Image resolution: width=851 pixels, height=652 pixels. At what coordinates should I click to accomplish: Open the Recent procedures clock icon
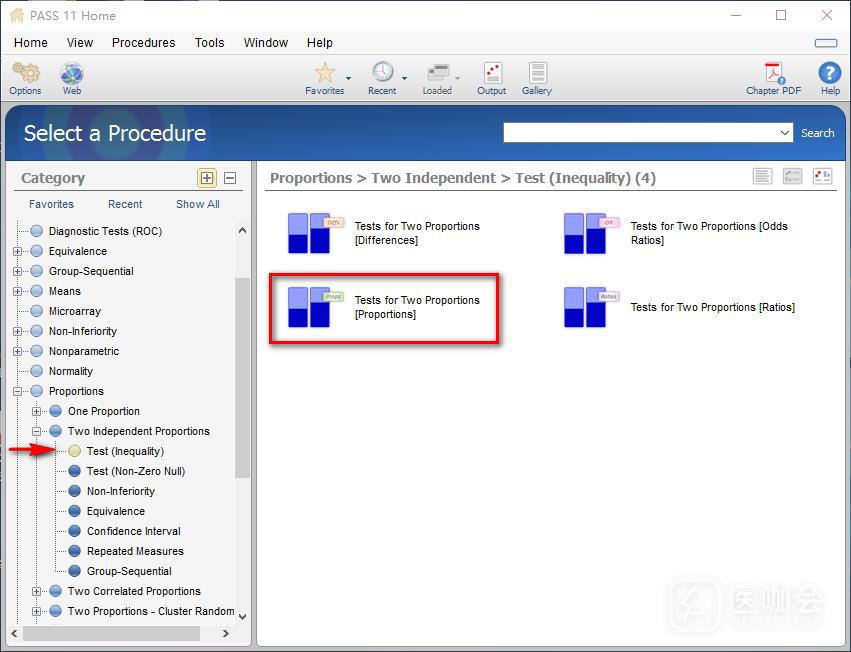382,75
